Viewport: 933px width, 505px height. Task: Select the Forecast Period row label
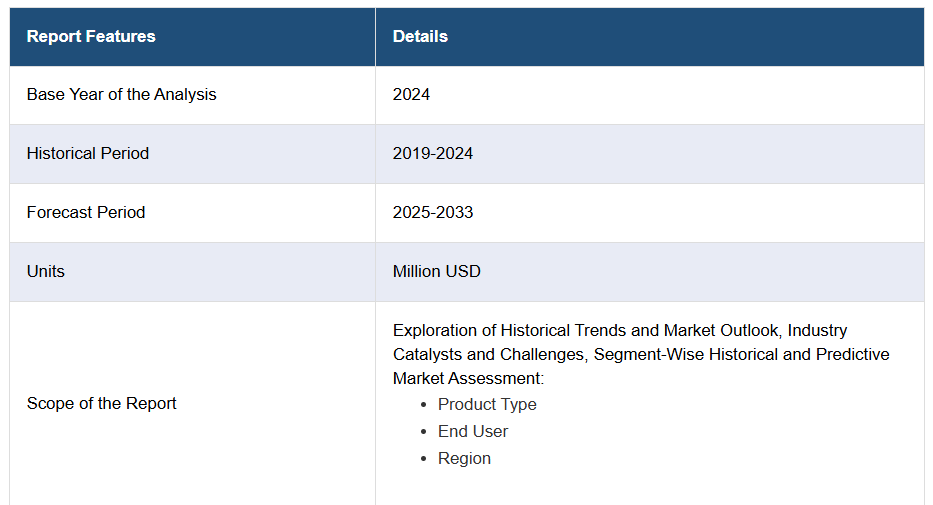86,212
